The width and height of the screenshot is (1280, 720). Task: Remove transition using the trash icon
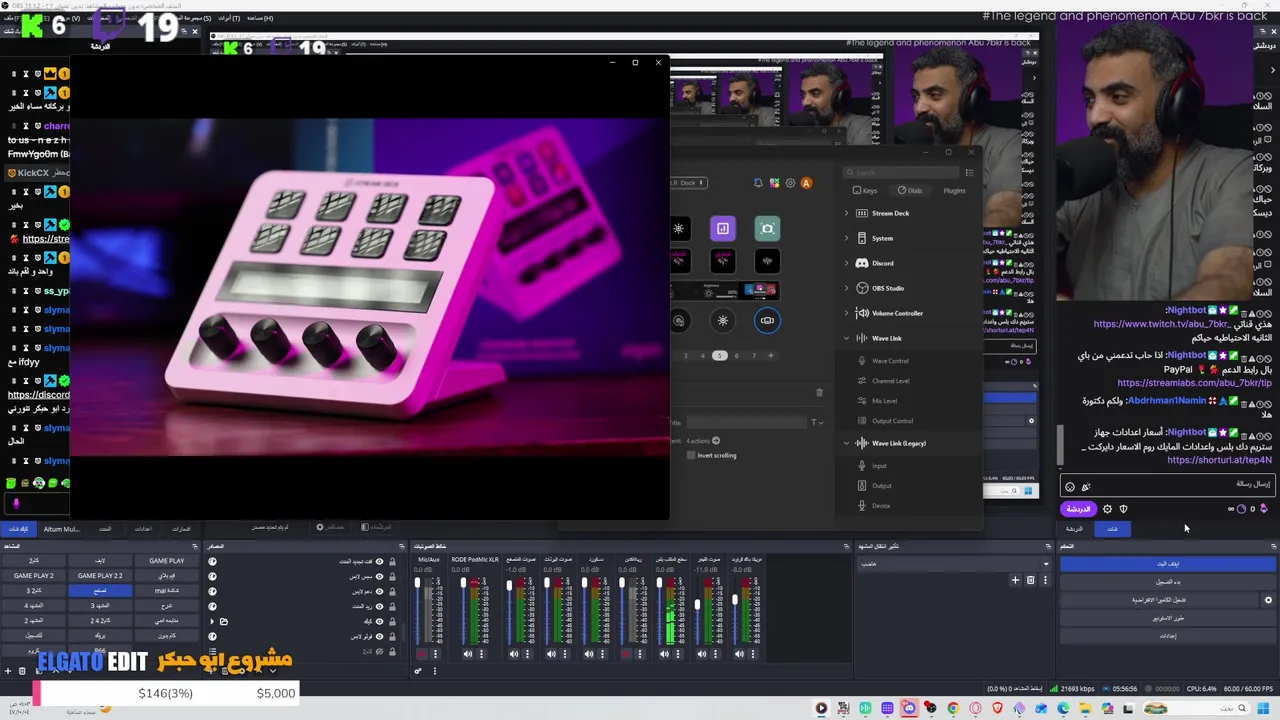click(x=1030, y=580)
